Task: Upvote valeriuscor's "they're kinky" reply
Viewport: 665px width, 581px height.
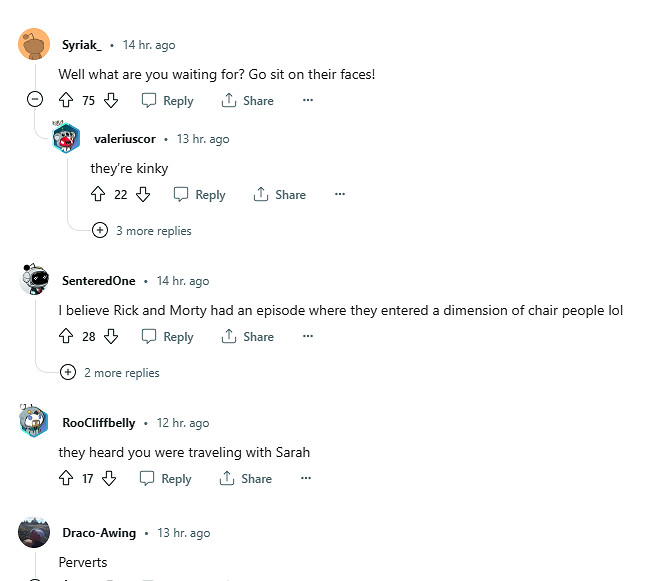Action: pos(98,194)
